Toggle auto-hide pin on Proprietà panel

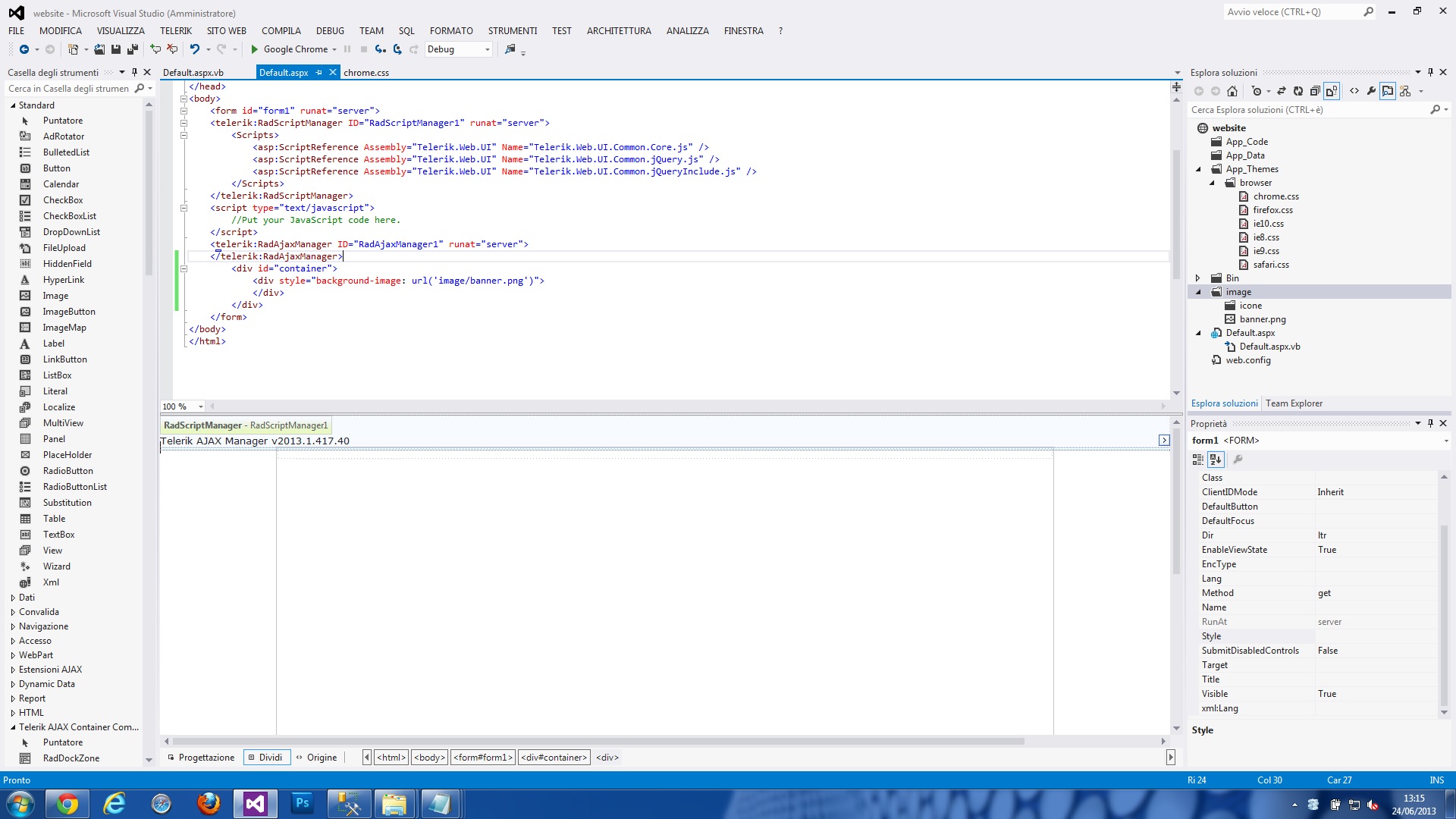(x=1431, y=423)
